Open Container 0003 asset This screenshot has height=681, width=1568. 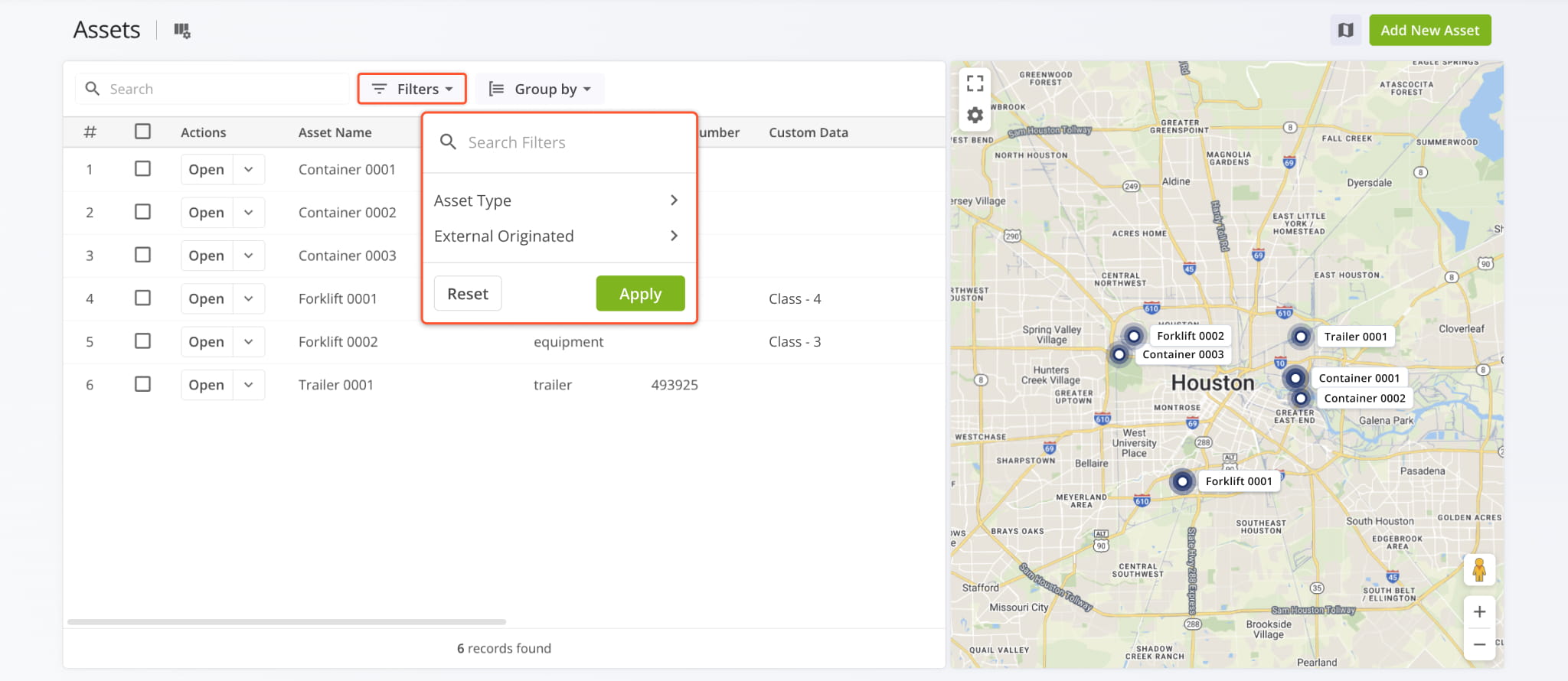[x=207, y=256]
